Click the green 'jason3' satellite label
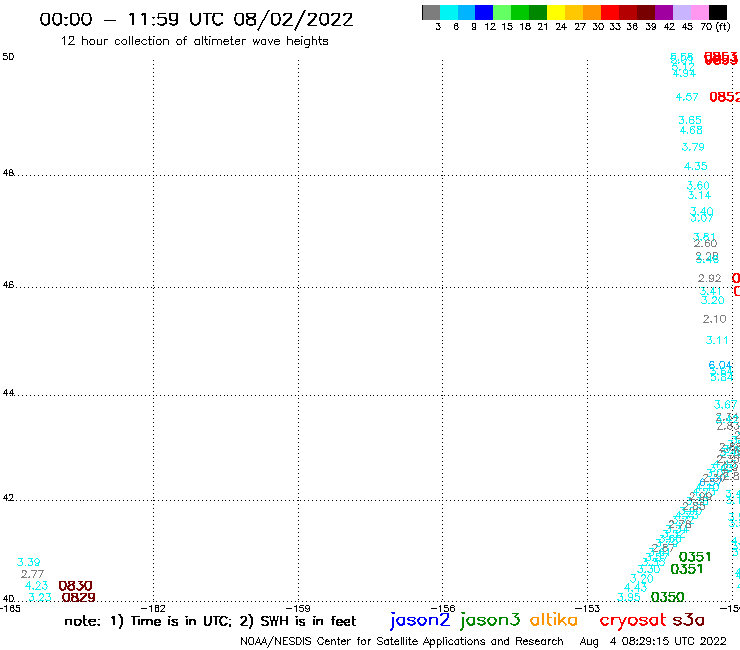740x650 pixels. (x=489, y=620)
